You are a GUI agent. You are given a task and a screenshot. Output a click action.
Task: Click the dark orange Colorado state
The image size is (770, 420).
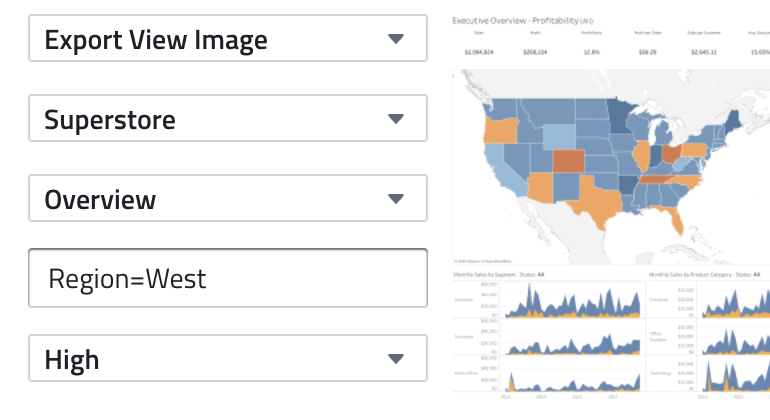(x=569, y=162)
